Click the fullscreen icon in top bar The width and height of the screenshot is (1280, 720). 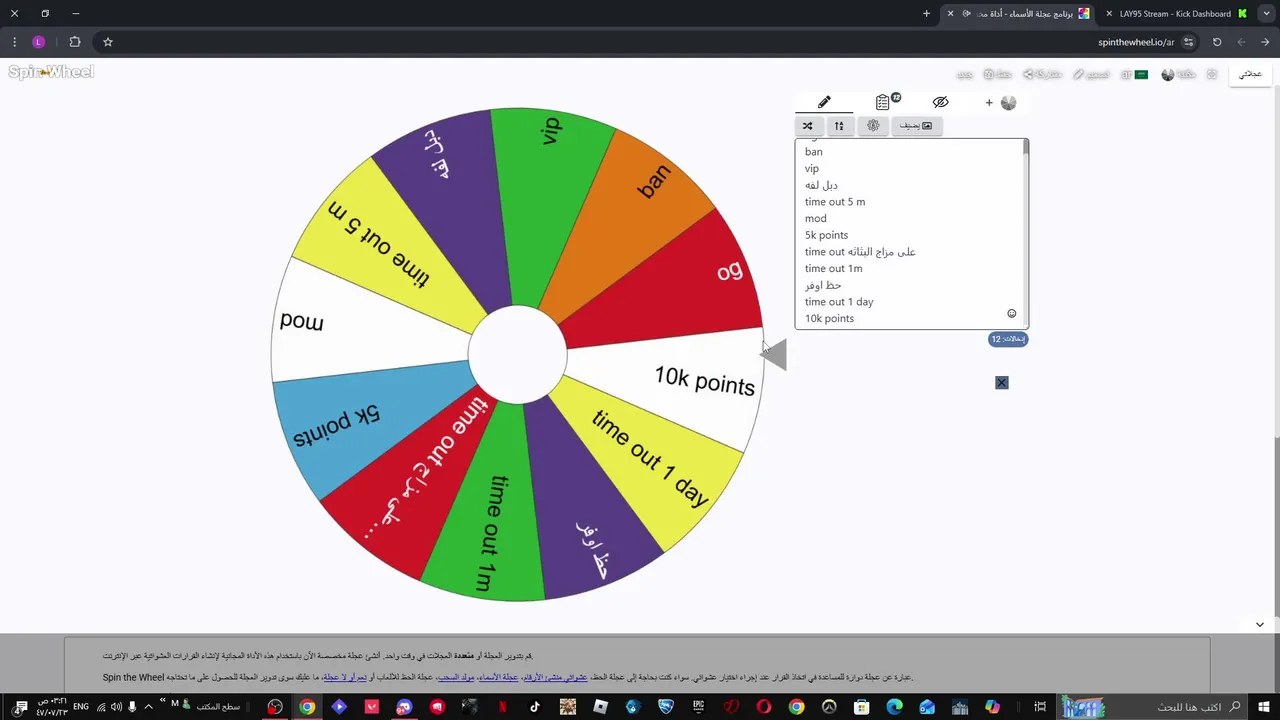[1212, 75]
